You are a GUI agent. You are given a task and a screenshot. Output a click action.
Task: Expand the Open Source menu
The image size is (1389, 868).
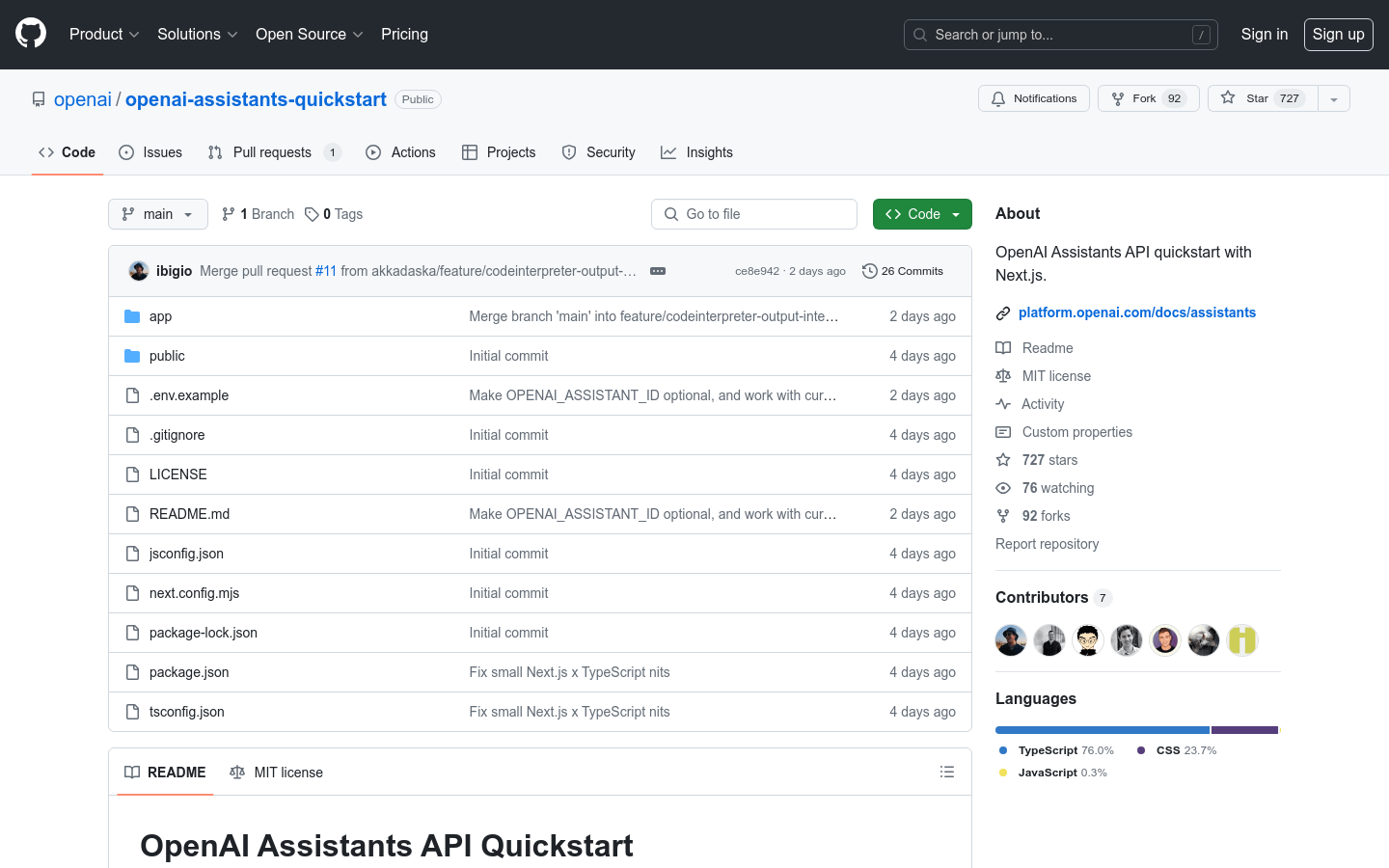(x=309, y=34)
